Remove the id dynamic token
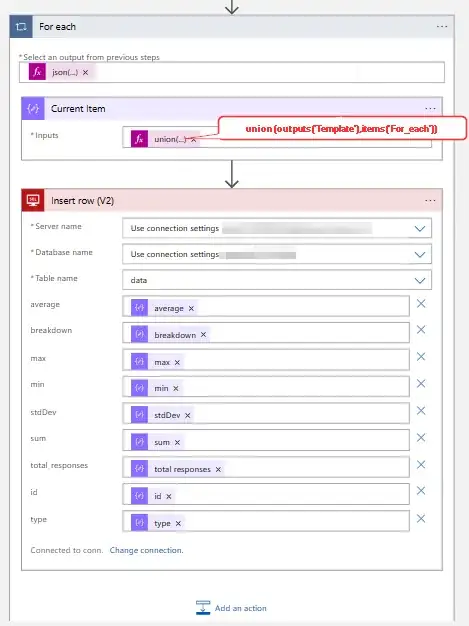This screenshot has height=626, width=469. click(168, 496)
